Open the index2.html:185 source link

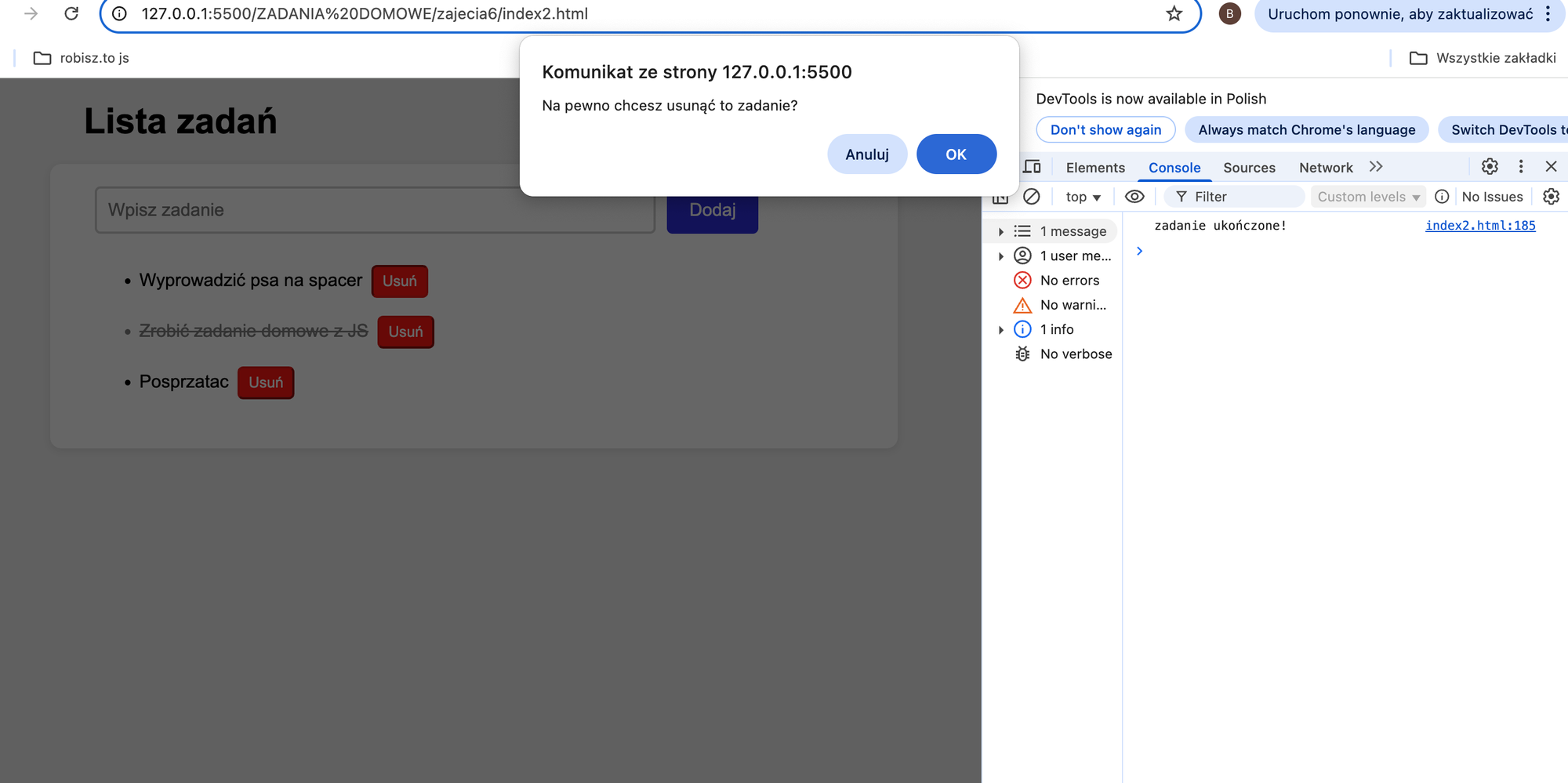(1479, 226)
